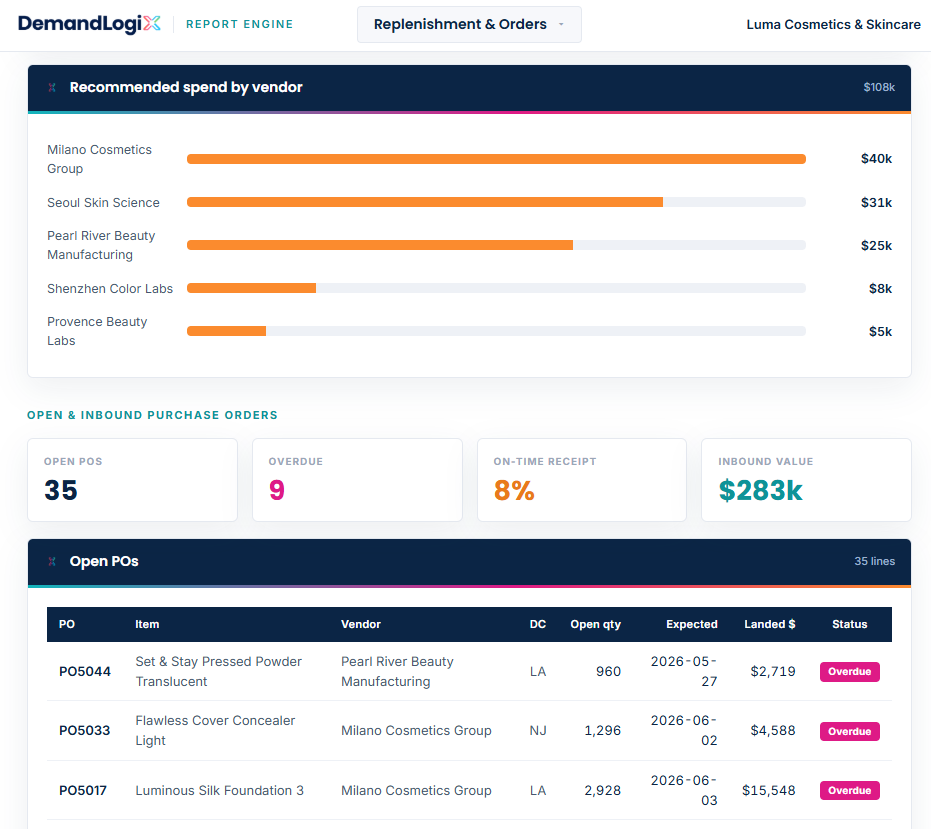
Task: Open the Replenishment & Orders report dropdown
Action: pos(469,24)
